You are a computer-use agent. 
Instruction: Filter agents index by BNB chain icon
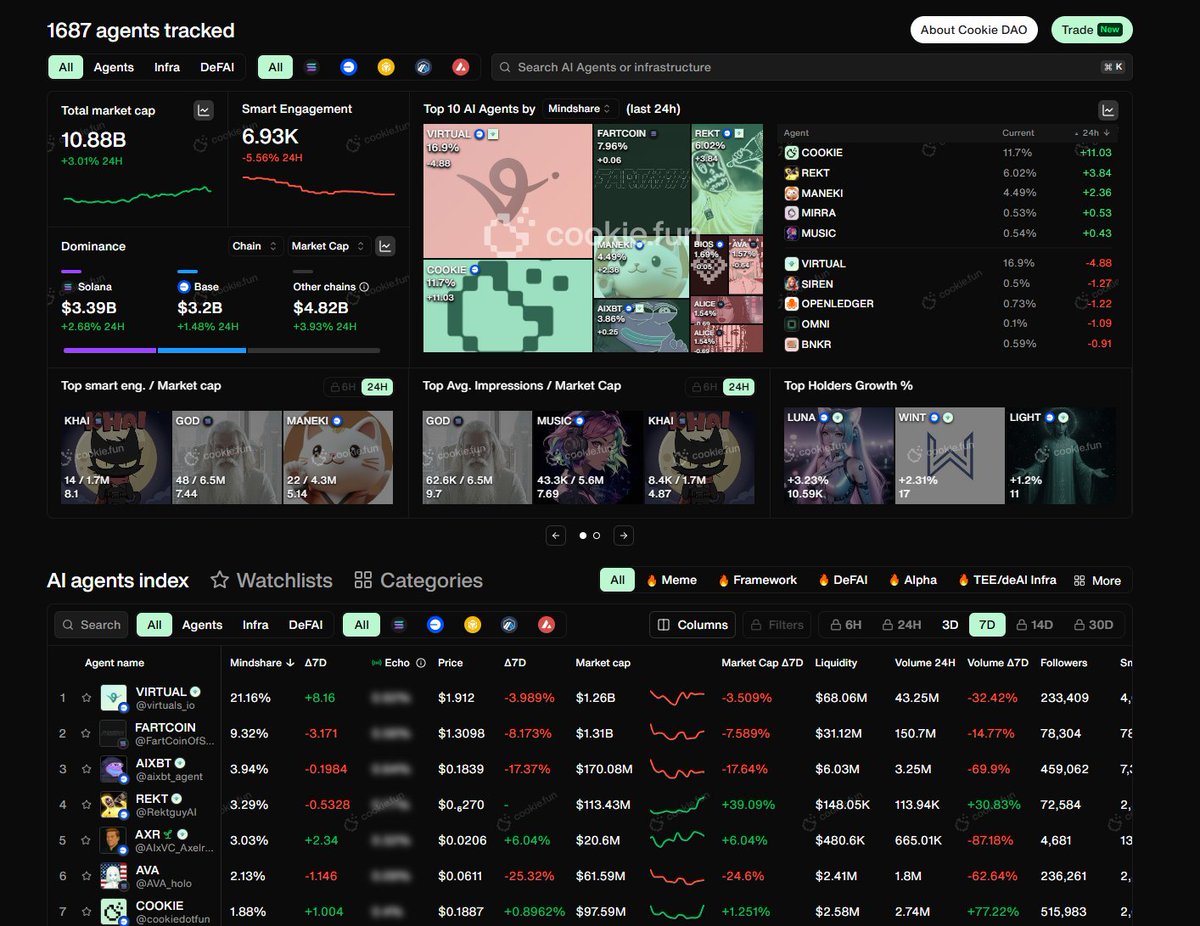(472, 625)
